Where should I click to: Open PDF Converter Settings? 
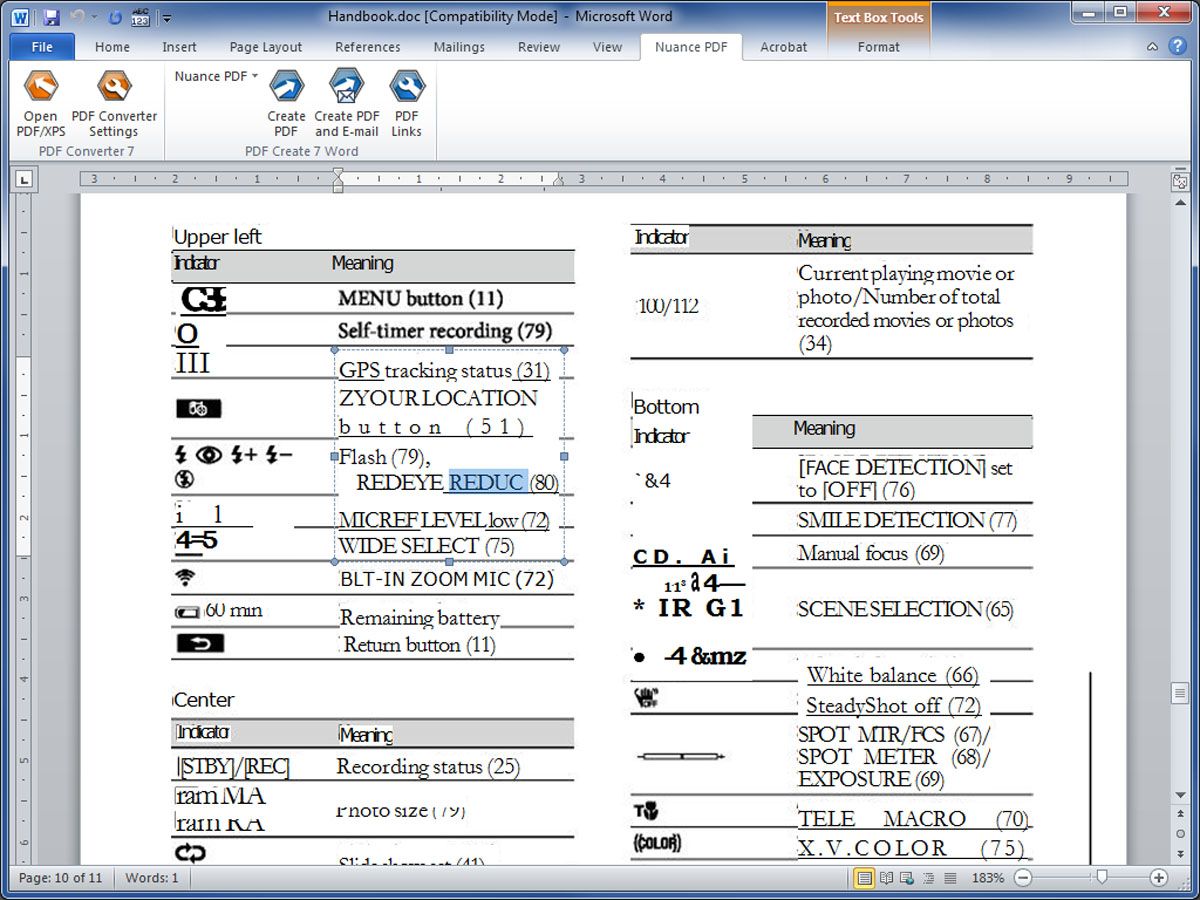pyautogui.click(x=114, y=104)
